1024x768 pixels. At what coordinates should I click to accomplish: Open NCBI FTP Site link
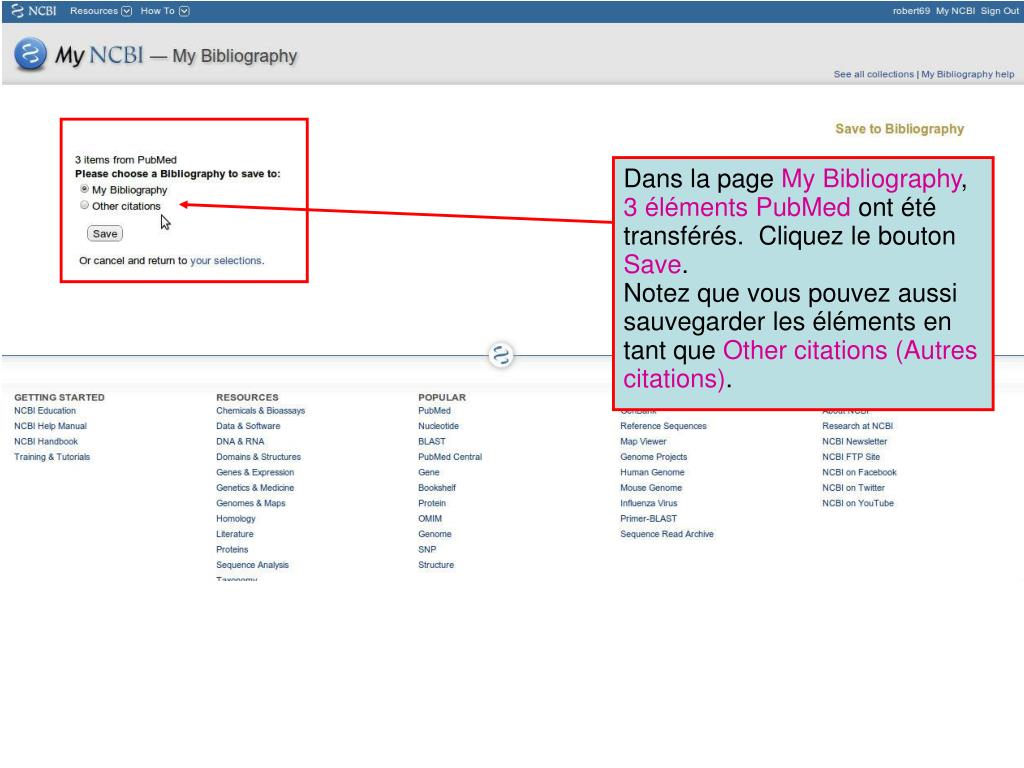(851, 457)
